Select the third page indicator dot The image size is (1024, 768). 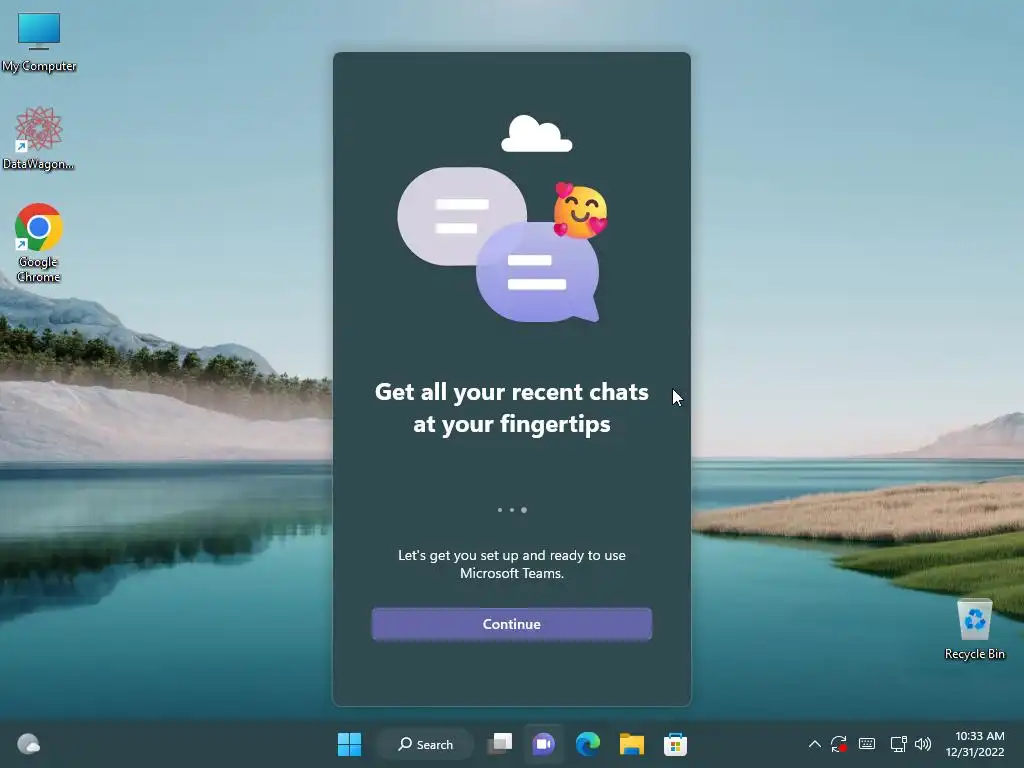click(524, 510)
